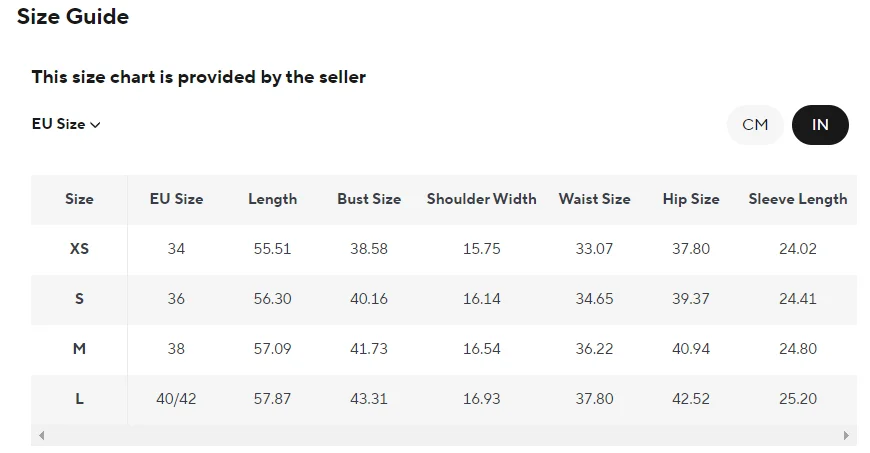This screenshot has width=870, height=453.
Task: Click the Bust Size column header
Action: (369, 199)
